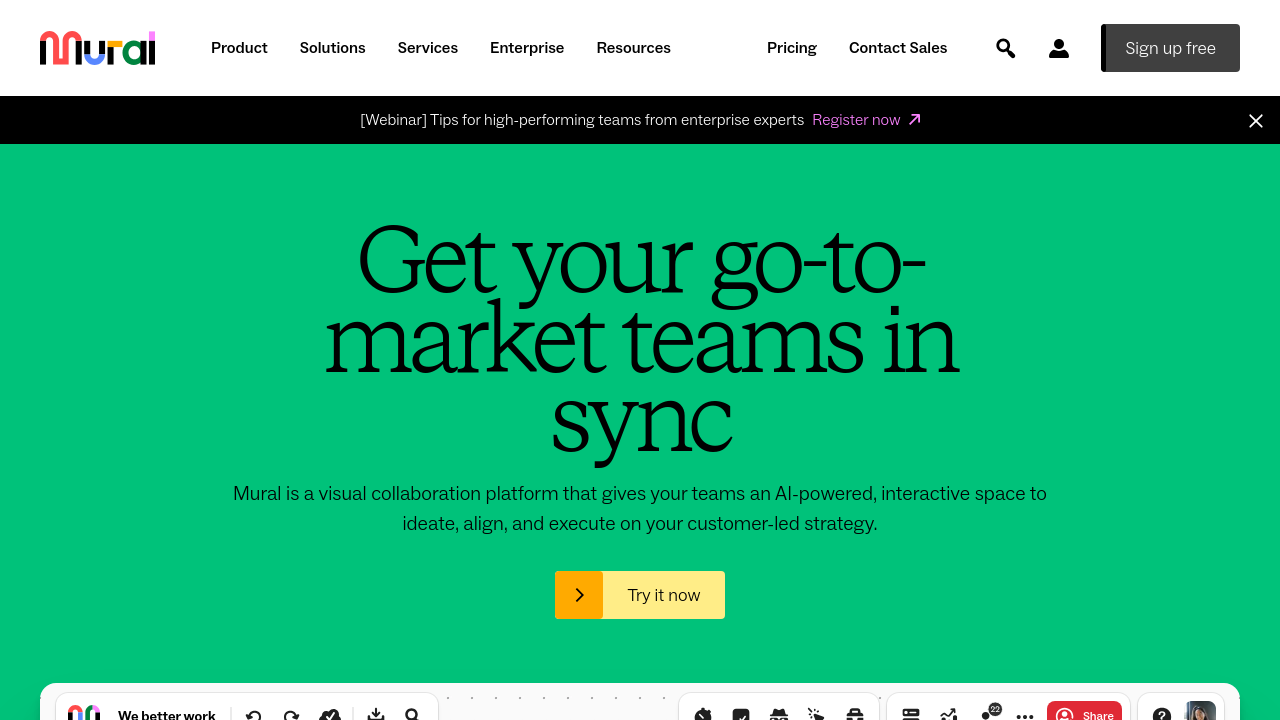The image size is (1280, 720).
Task: Dismiss the webinar announcement banner
Action: point(1255,121)
